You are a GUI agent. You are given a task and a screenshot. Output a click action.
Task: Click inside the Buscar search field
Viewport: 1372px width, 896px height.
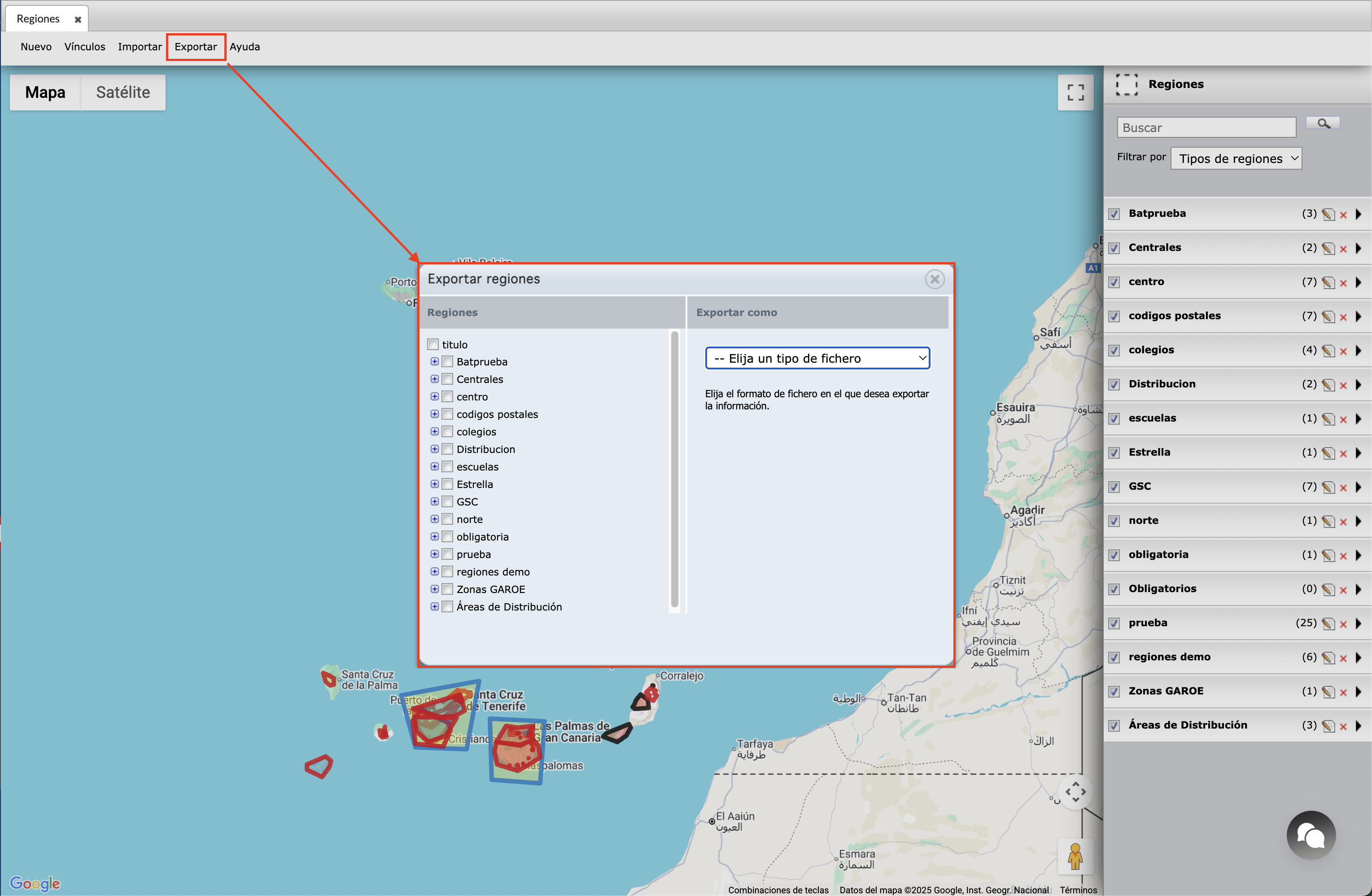[1206, 127]
